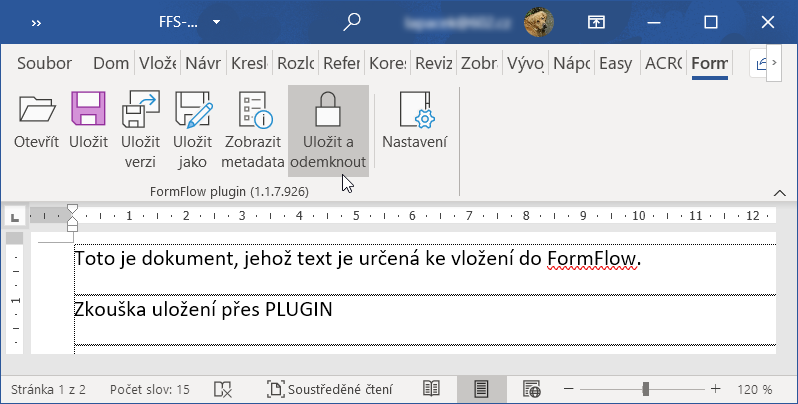798x404 pixels.
Task: Click the search magnifier in title bar
Action: (x=352, y=22)
